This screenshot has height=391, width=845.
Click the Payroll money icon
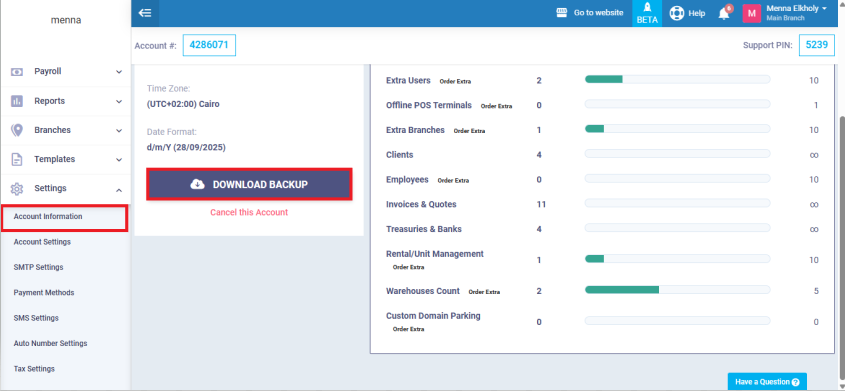point(17,72)
